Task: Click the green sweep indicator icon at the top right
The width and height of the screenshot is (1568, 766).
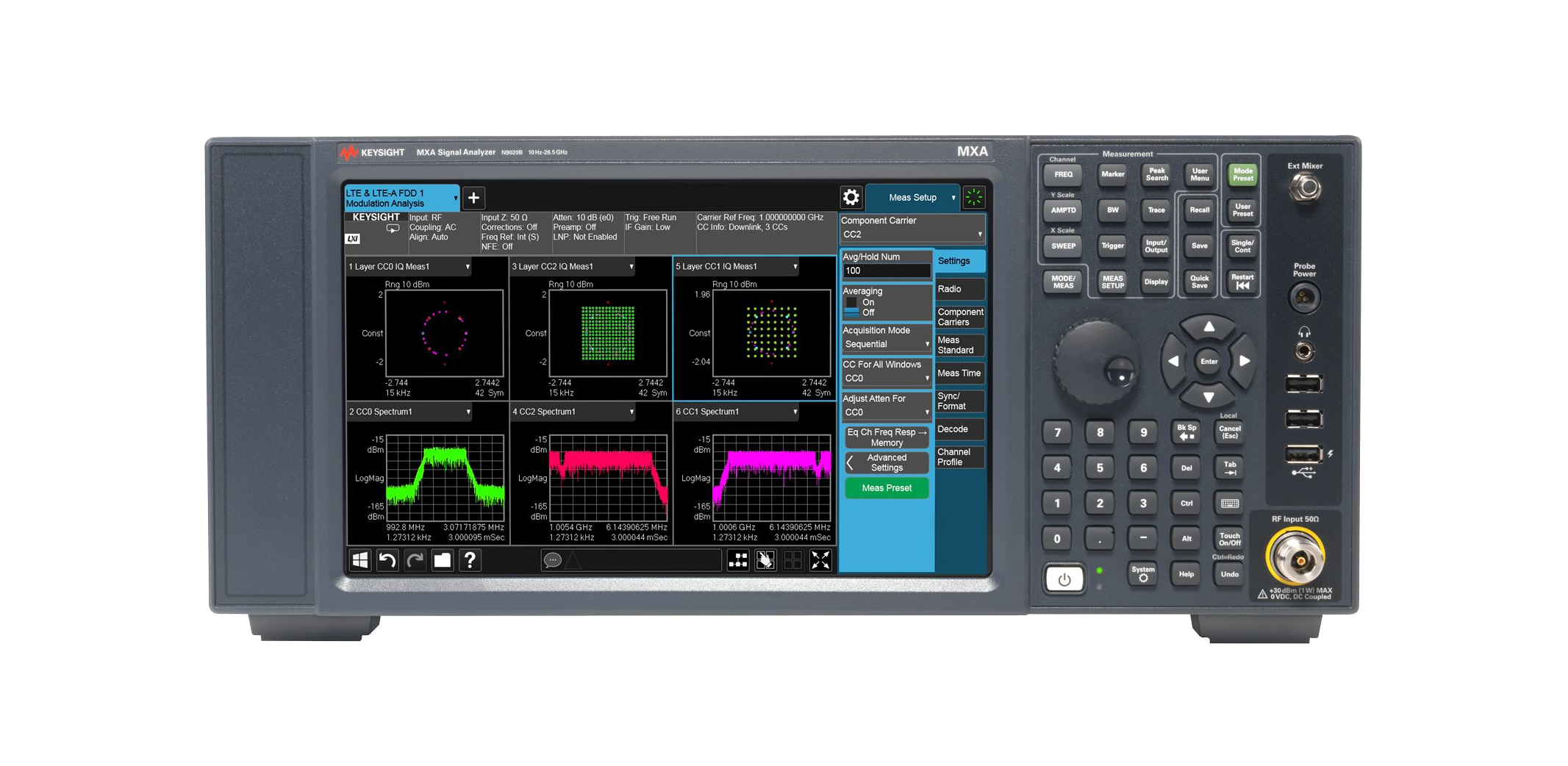Action: point(974,197)
